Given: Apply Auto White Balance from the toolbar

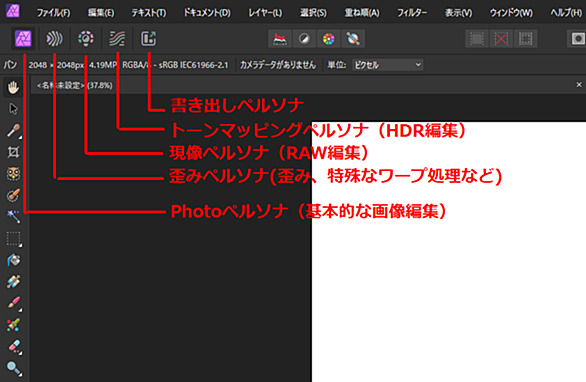Looking at the screenshot, I should 353,39.
